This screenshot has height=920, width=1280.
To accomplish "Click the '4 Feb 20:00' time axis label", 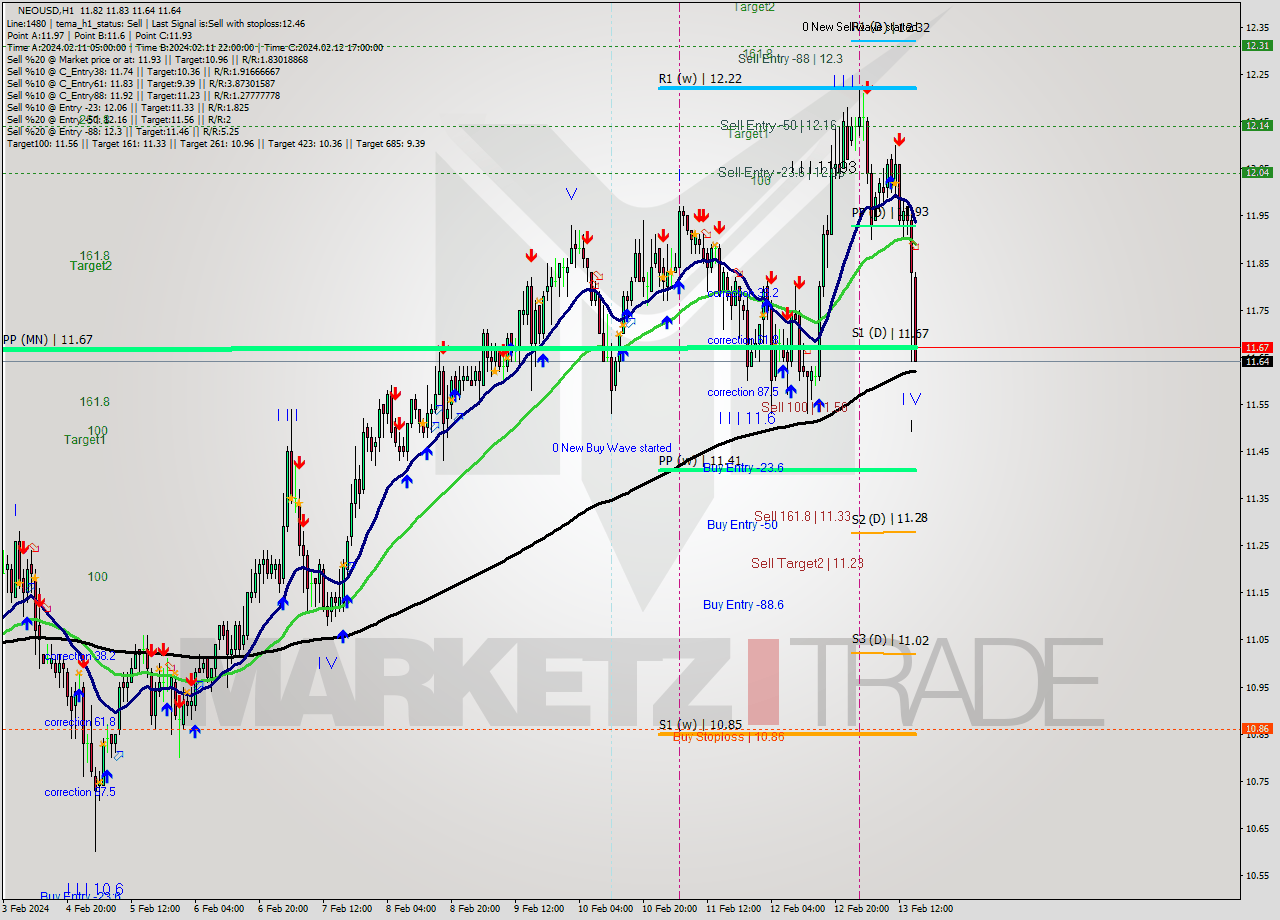I will [91, 909].
